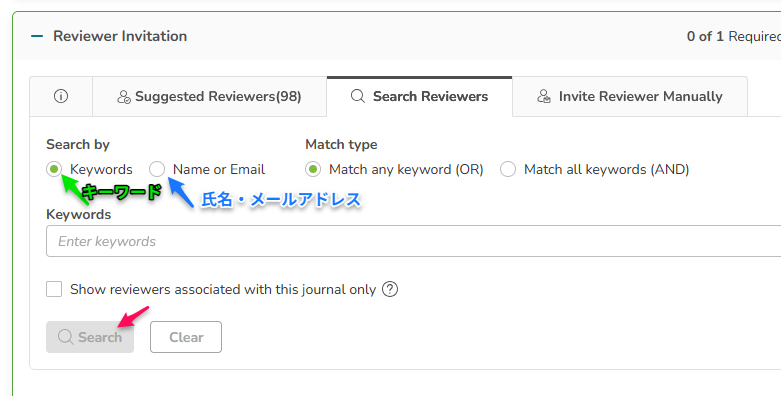Tick Show reviewers associated with this journal only
The image size is (781, 396).
[54, 289]
